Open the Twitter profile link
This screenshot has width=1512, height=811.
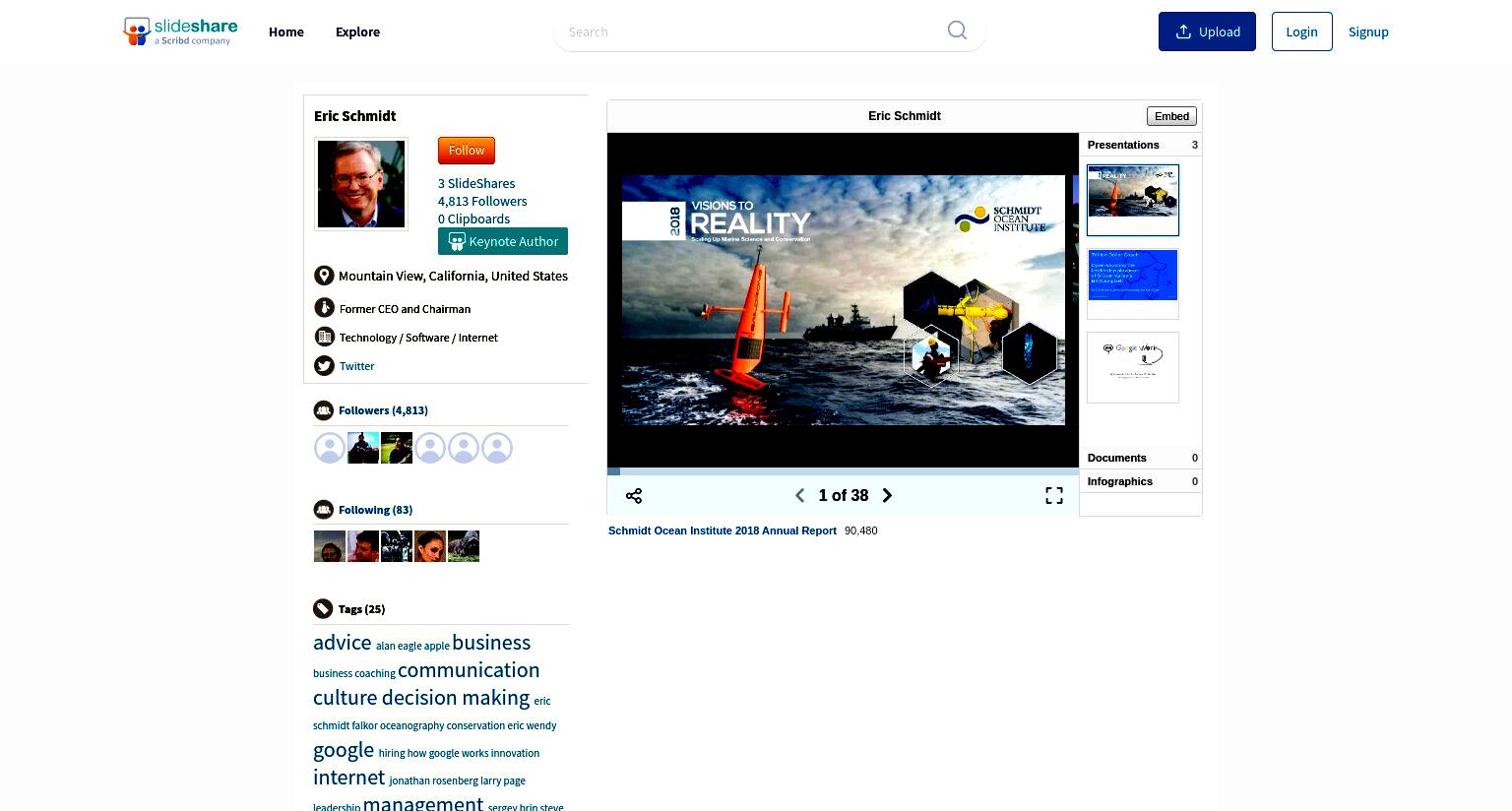(x=356, y=366)
